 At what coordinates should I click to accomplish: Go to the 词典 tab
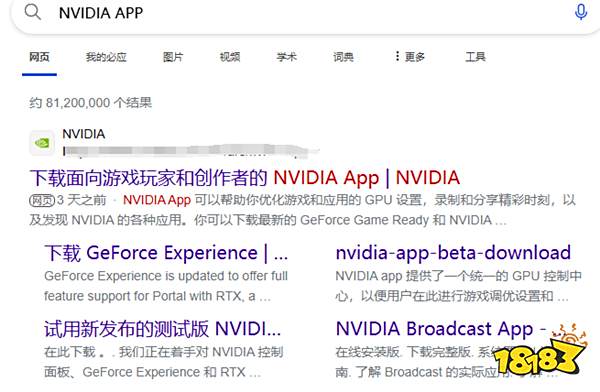click(x=343, y=57)
